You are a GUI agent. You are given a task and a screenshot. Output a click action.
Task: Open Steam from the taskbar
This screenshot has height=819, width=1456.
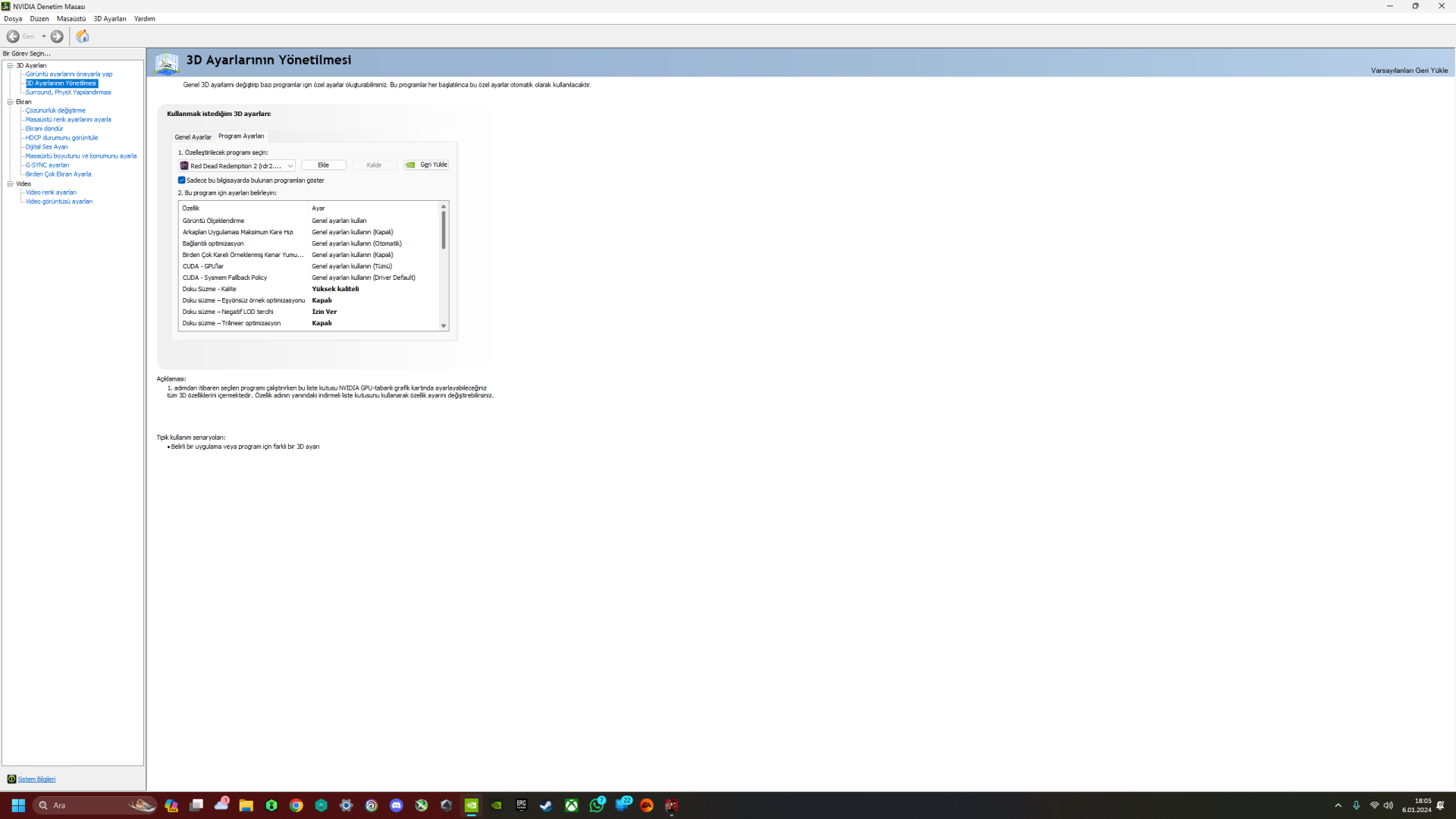pos(546,805)
